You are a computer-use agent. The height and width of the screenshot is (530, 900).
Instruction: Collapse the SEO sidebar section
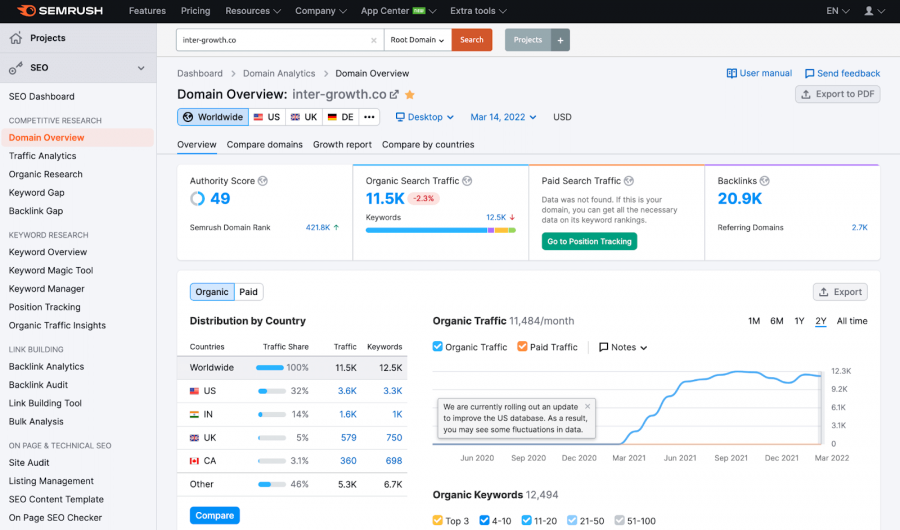point(141,68)
